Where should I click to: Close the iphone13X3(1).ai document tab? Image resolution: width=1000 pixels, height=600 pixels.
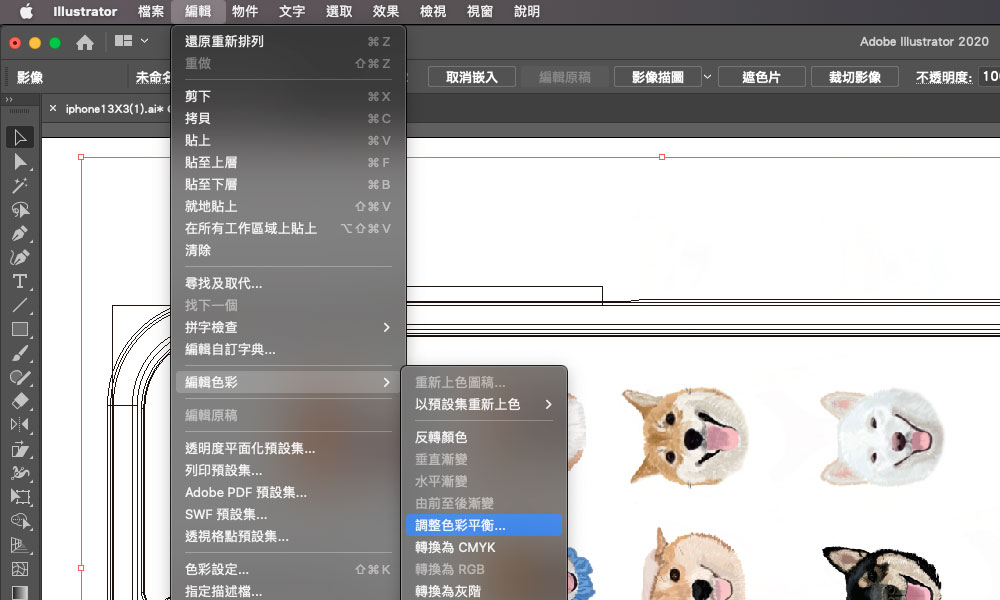click(53, 109)
